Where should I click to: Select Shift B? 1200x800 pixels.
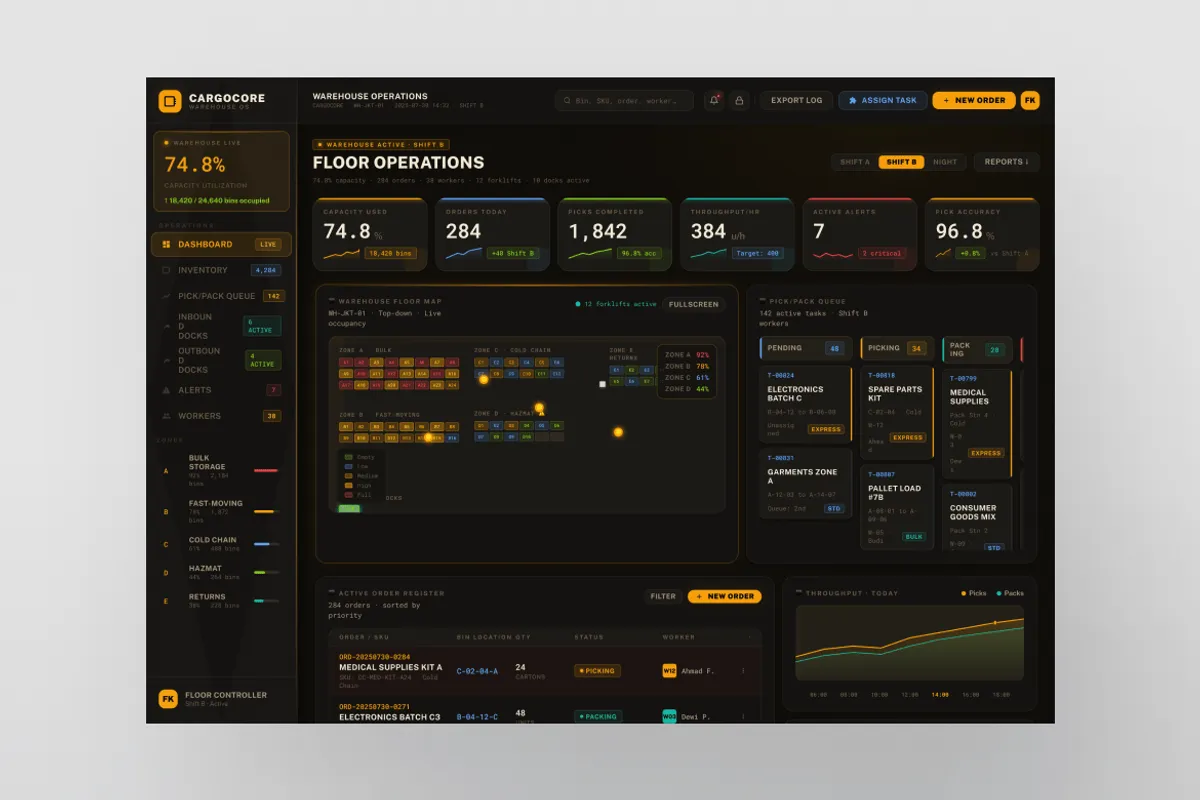902,162
